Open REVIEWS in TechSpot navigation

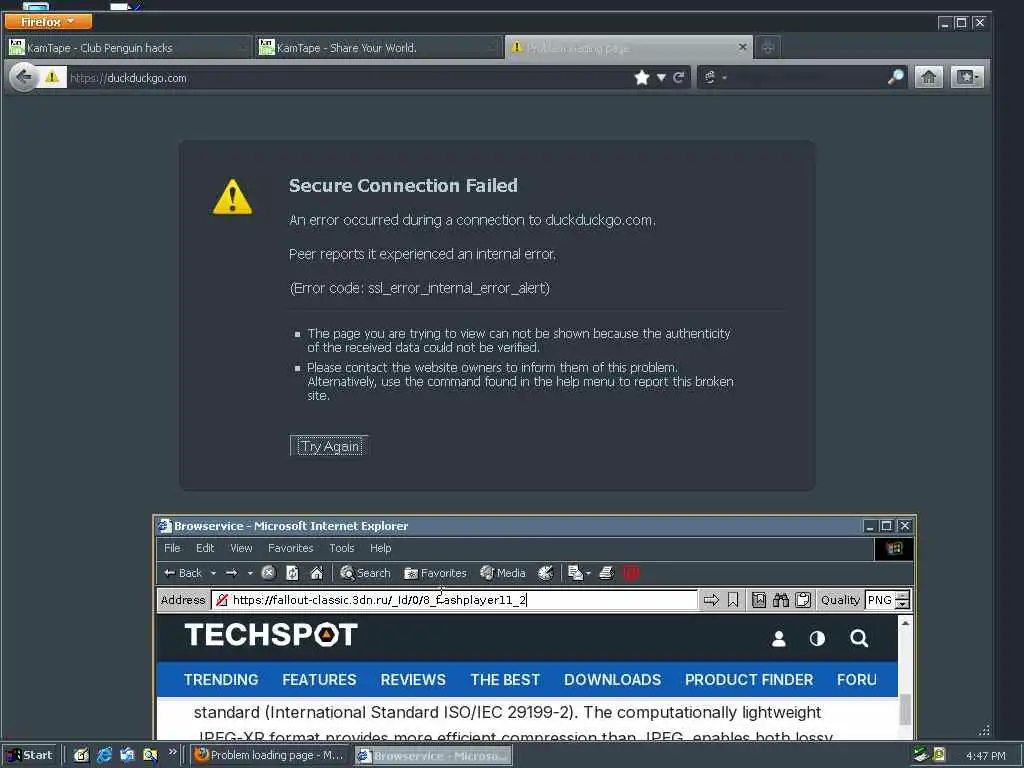click(x=413, y=680)
